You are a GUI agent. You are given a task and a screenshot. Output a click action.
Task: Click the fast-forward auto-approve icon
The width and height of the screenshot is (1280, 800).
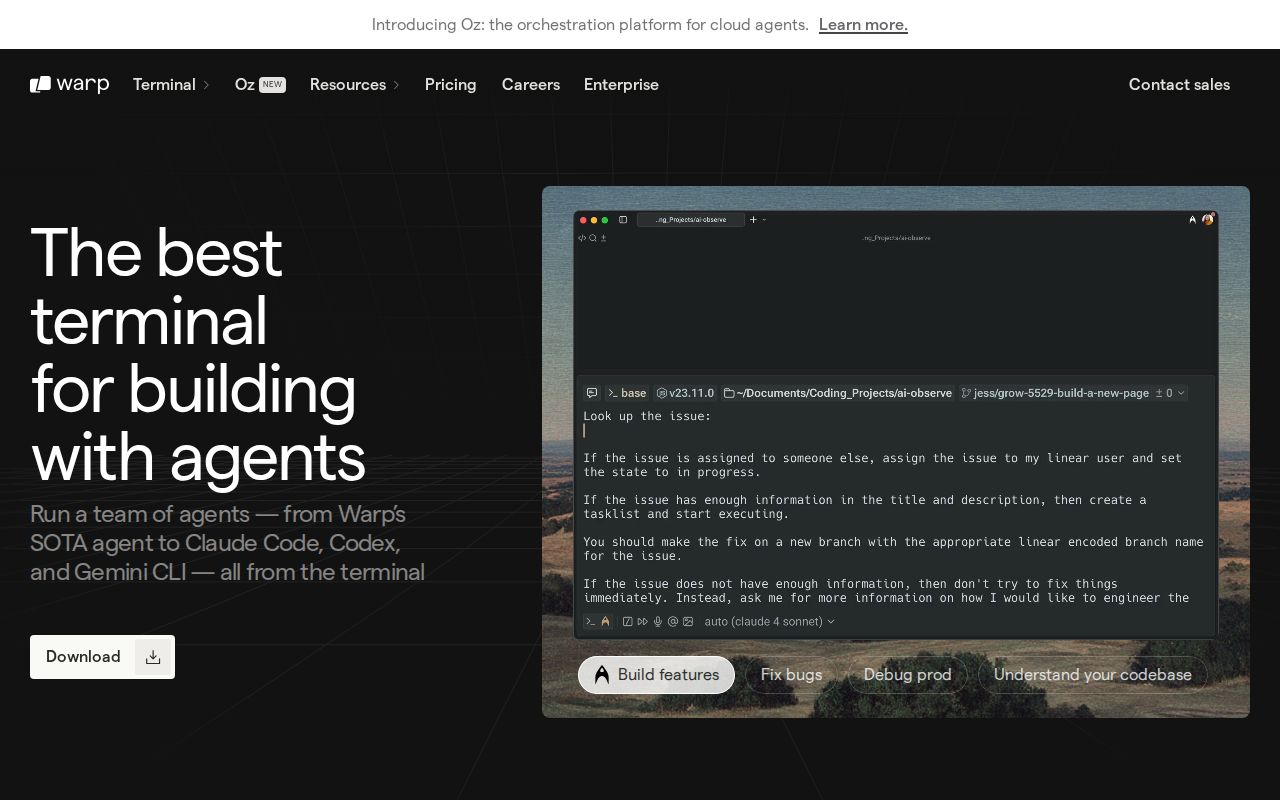coord(643,622)
